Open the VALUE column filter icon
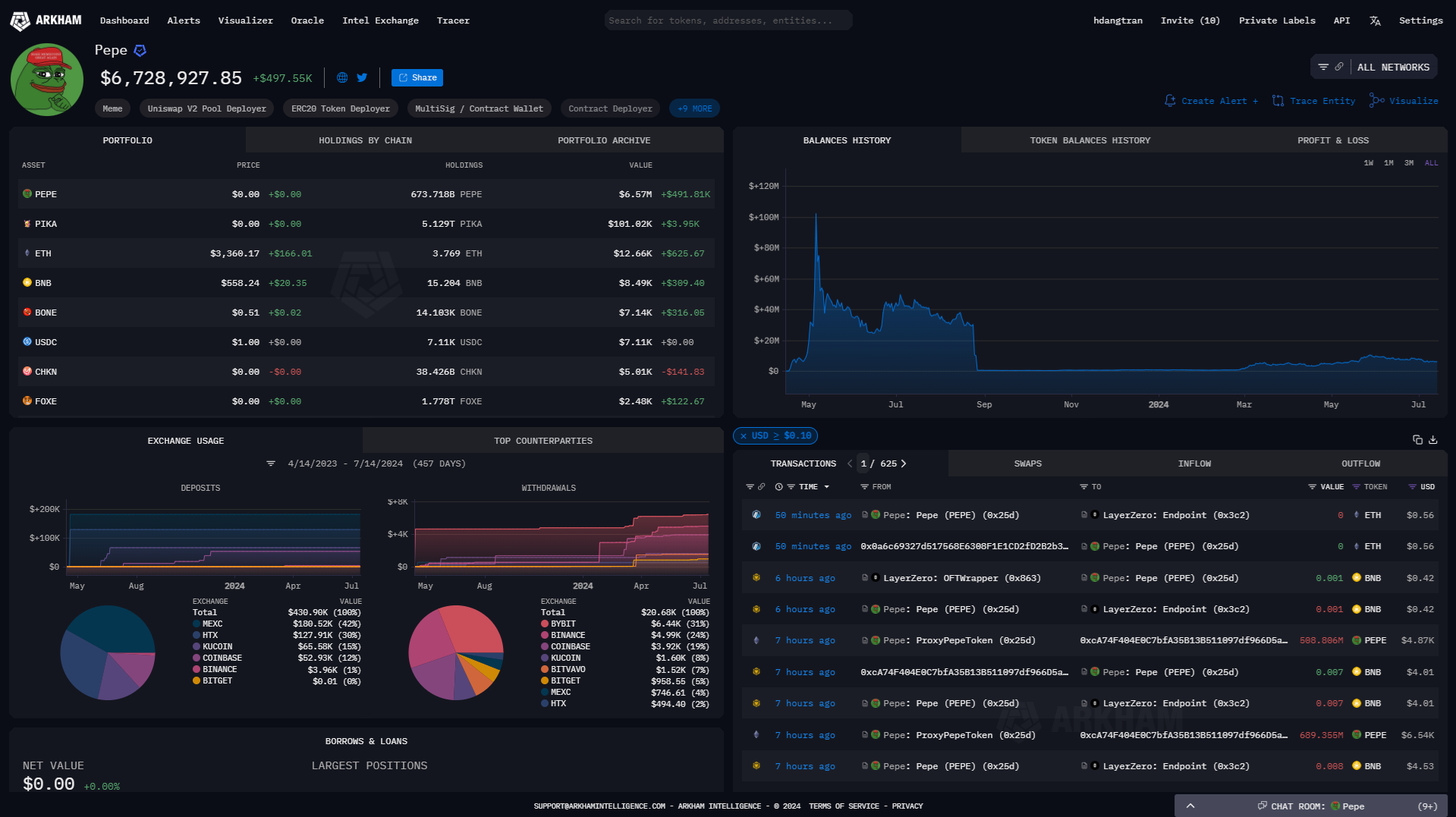 point(1312,487)
